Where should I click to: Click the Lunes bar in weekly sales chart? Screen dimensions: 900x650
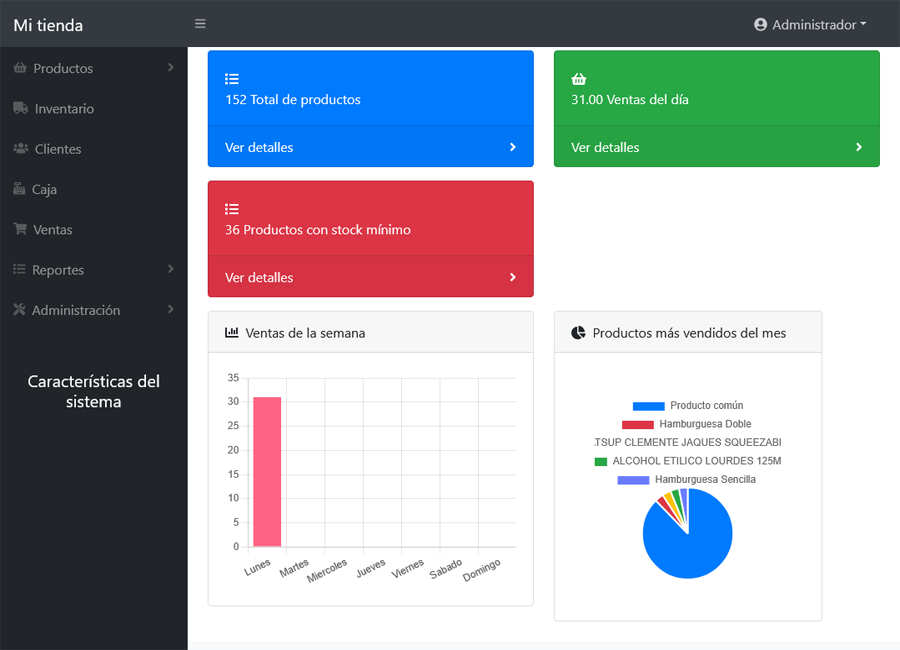[267, 472]
